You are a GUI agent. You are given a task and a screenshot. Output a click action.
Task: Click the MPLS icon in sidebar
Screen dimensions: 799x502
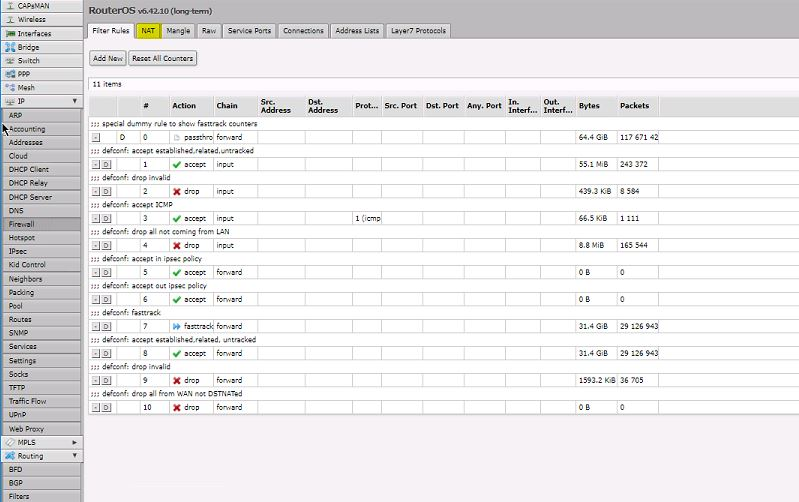click(10, 442)
